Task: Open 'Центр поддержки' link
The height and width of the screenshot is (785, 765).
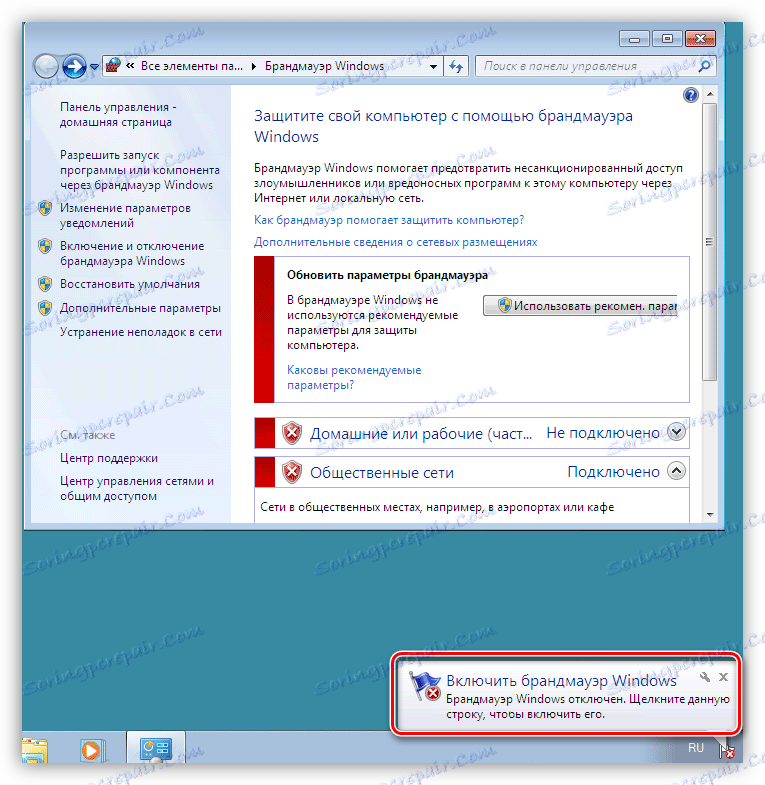Action: tap(109, 458)
